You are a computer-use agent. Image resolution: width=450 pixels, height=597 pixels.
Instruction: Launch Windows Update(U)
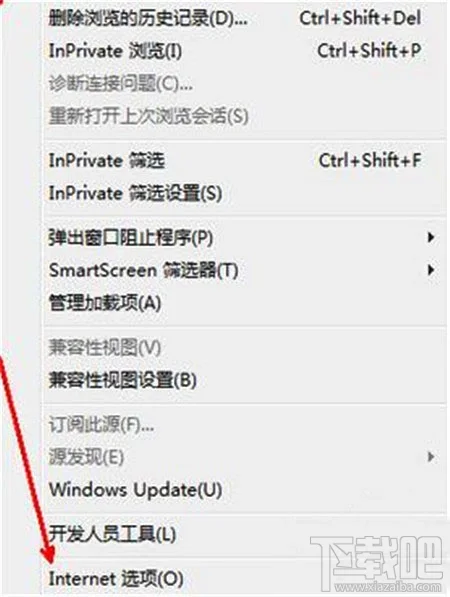tap(244, 490)
